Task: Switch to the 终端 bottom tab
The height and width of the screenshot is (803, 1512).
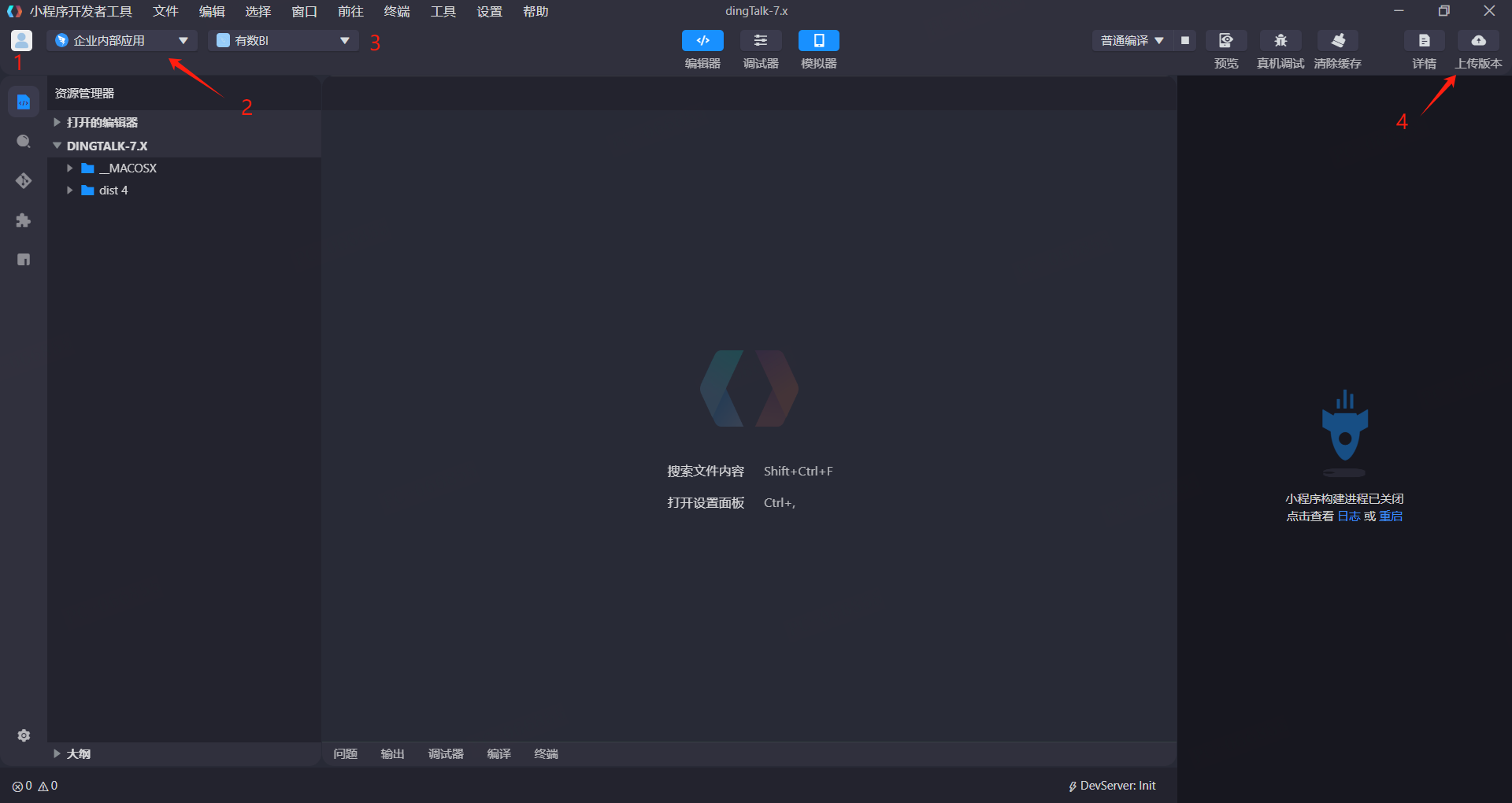Action: (x=546, y=754)
